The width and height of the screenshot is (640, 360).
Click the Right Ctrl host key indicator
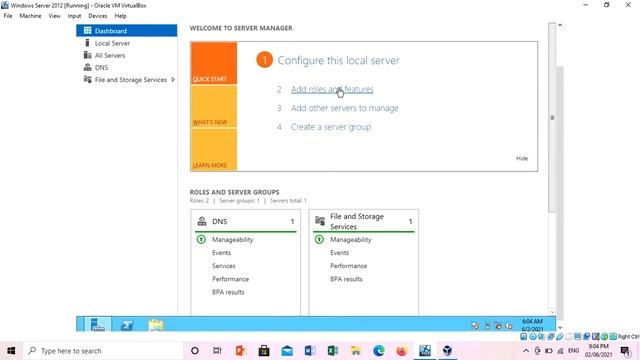629,336
